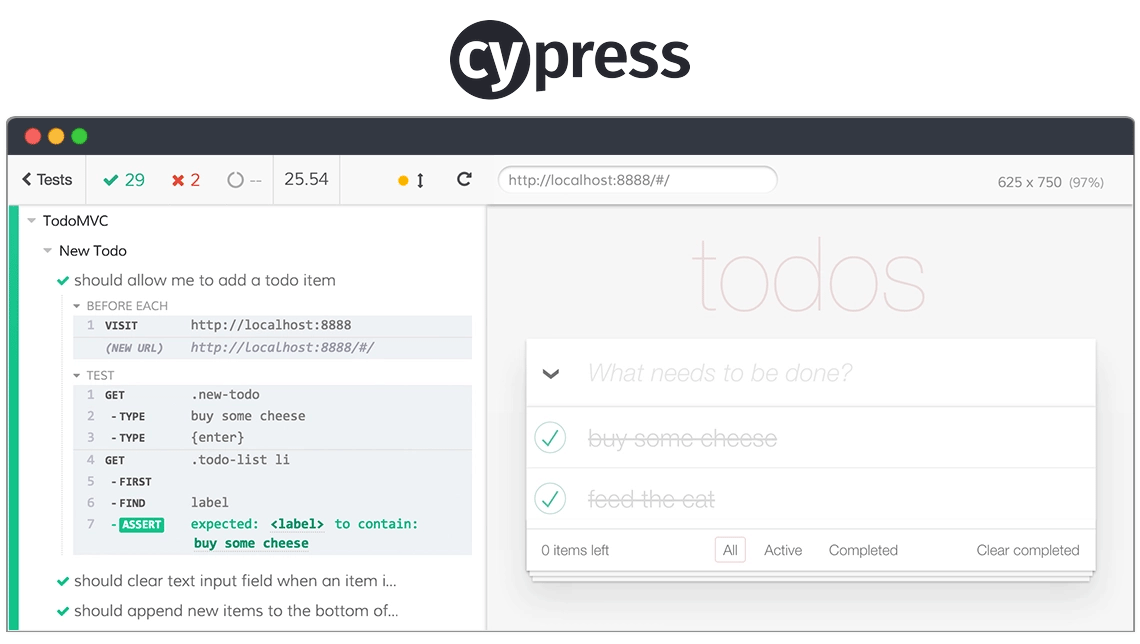Screen dimensions: 1140x644
Task: Click the buy some cheese todo label
Action: (x=682, y=438)
